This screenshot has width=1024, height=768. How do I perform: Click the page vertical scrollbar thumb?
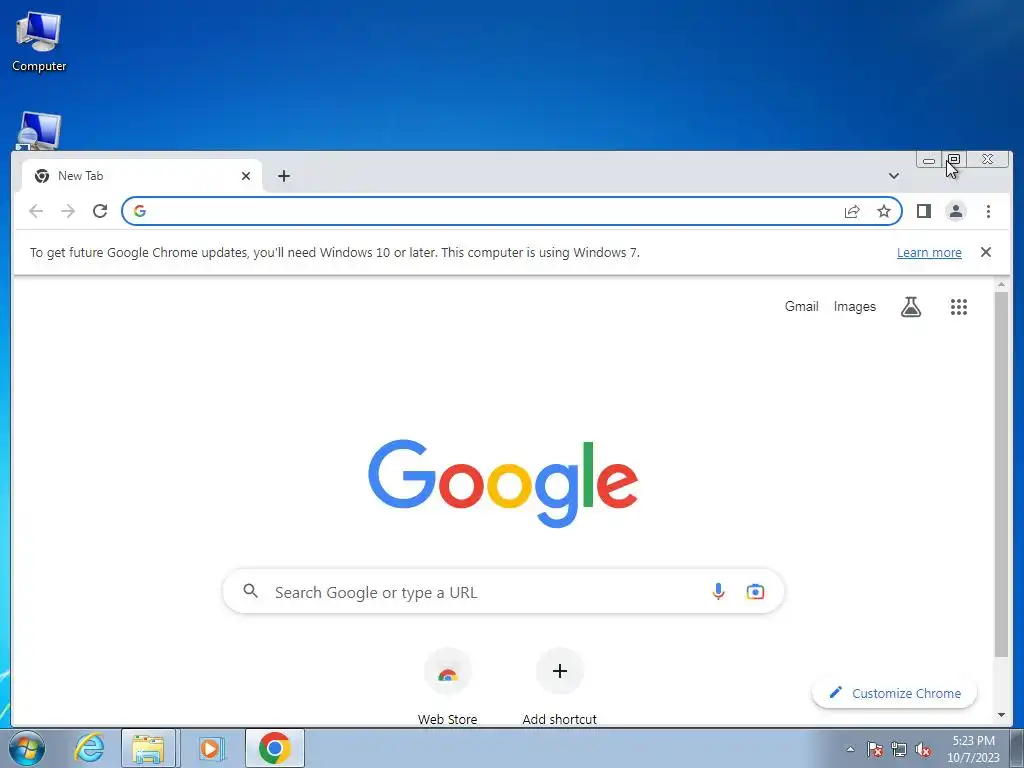pos(1000,474)
